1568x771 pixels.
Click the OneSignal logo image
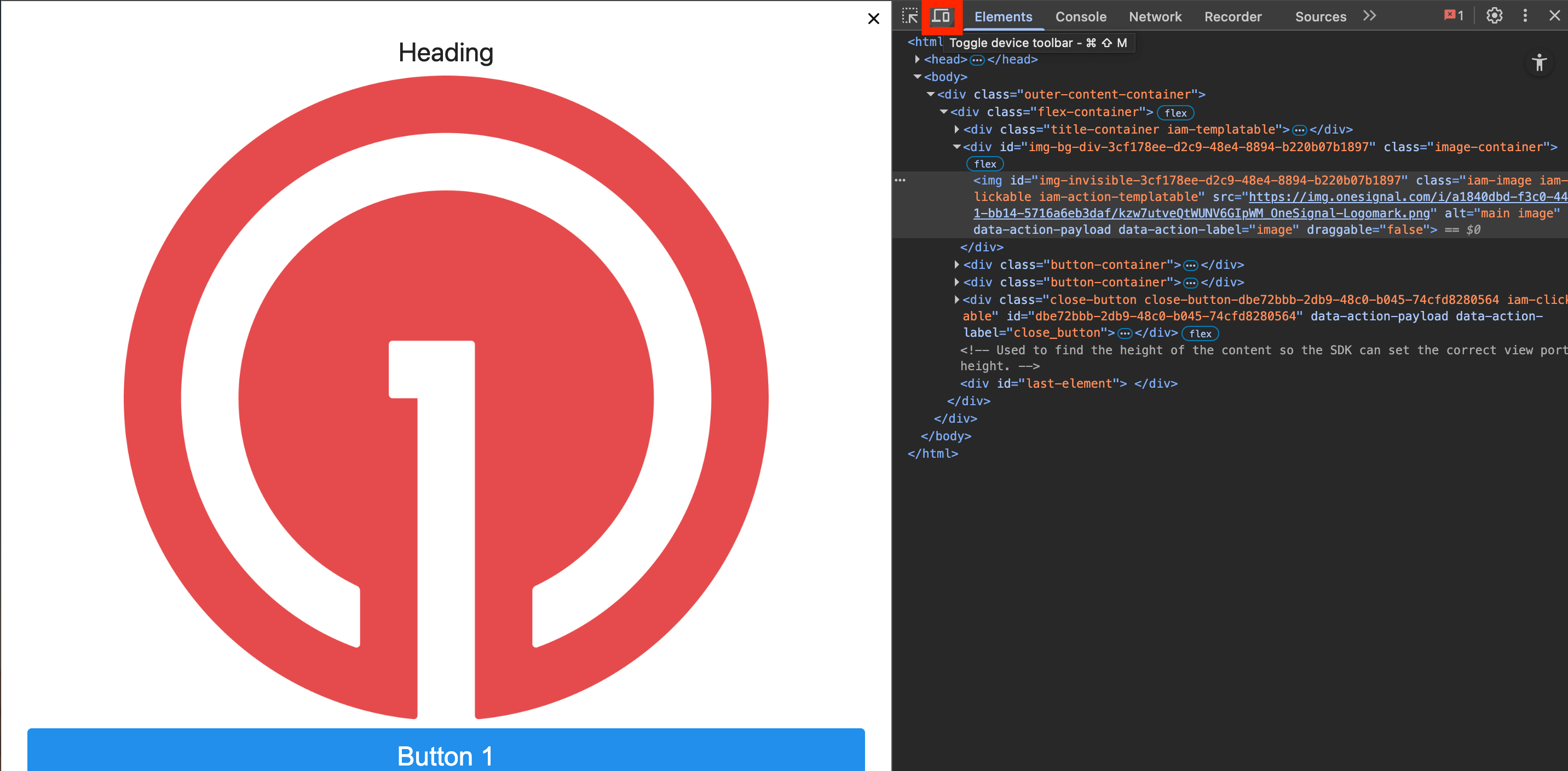point(446,397)
